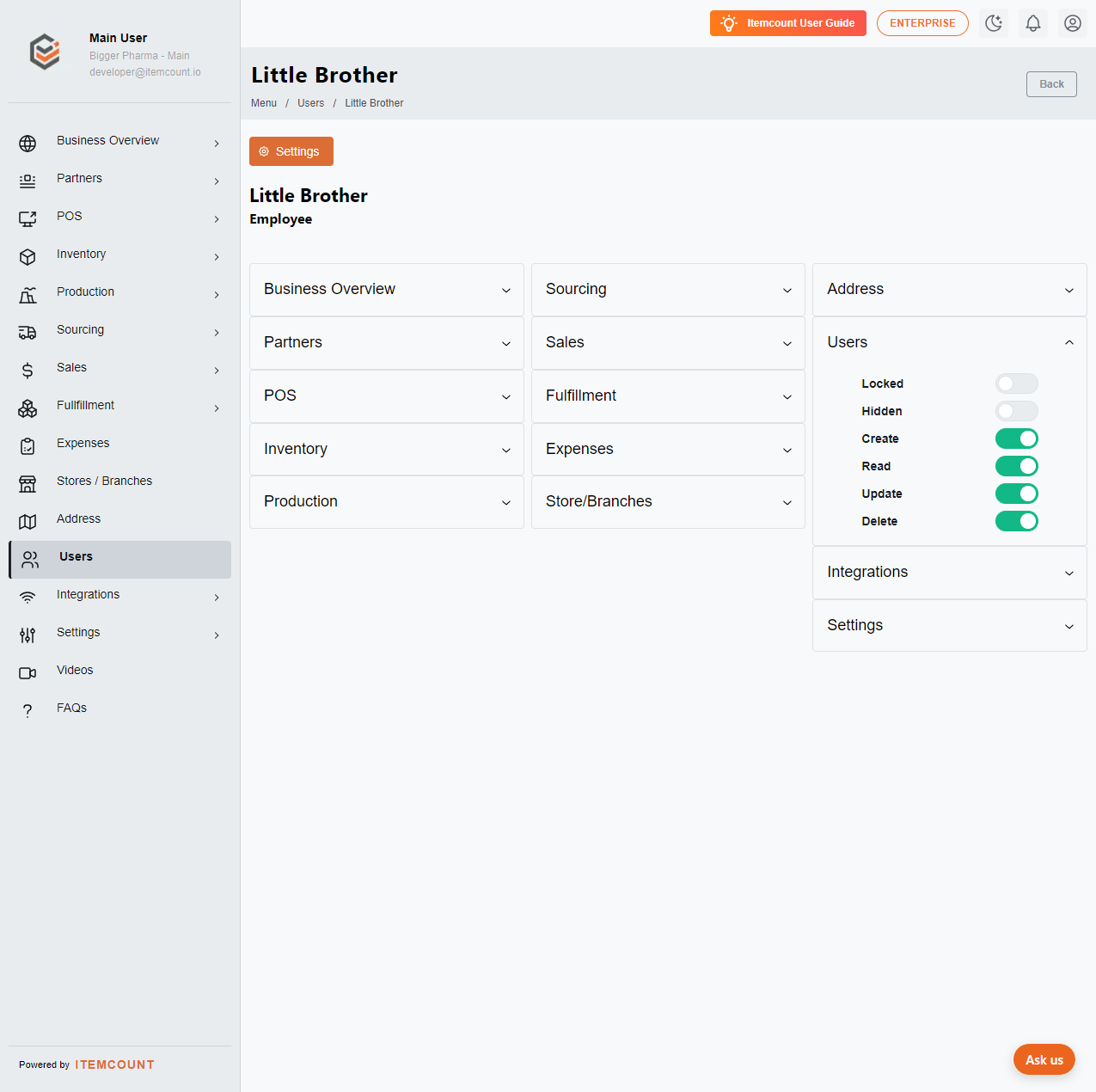Open the user account profile icon
Screen dimensions: 1096x1092
1073,23
